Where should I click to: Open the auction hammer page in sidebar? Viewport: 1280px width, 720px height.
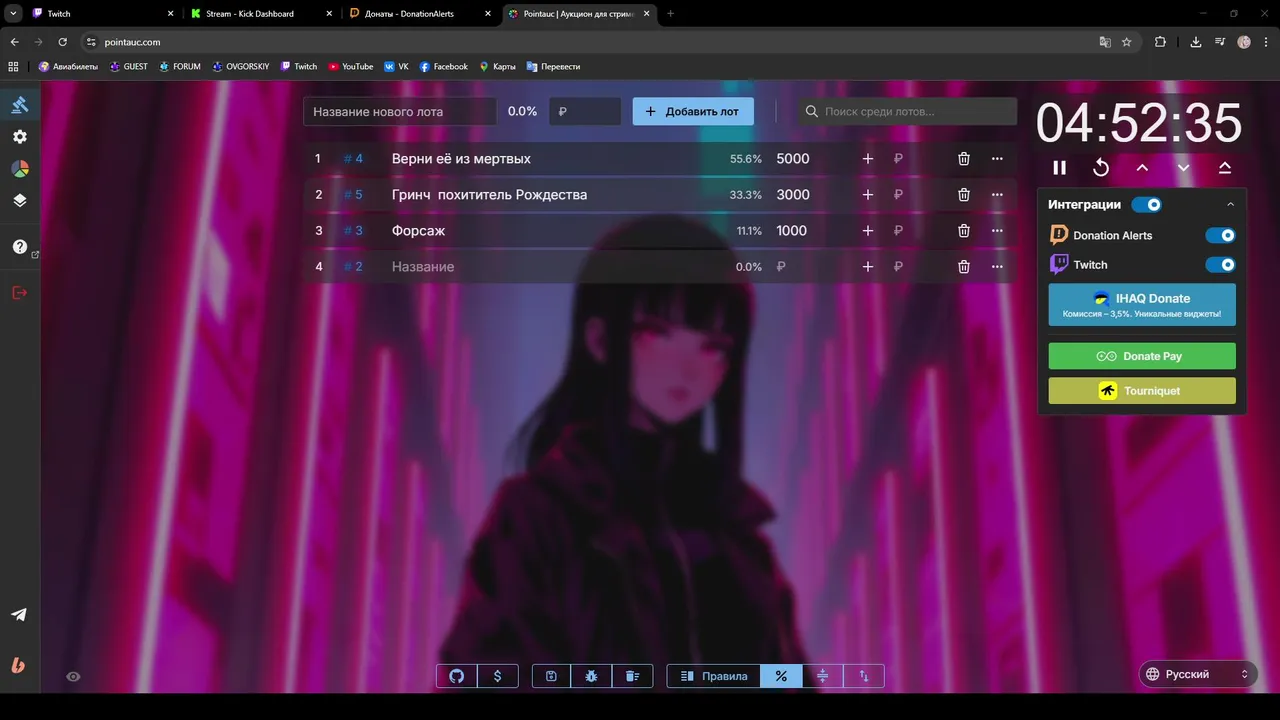click(20, 104)
